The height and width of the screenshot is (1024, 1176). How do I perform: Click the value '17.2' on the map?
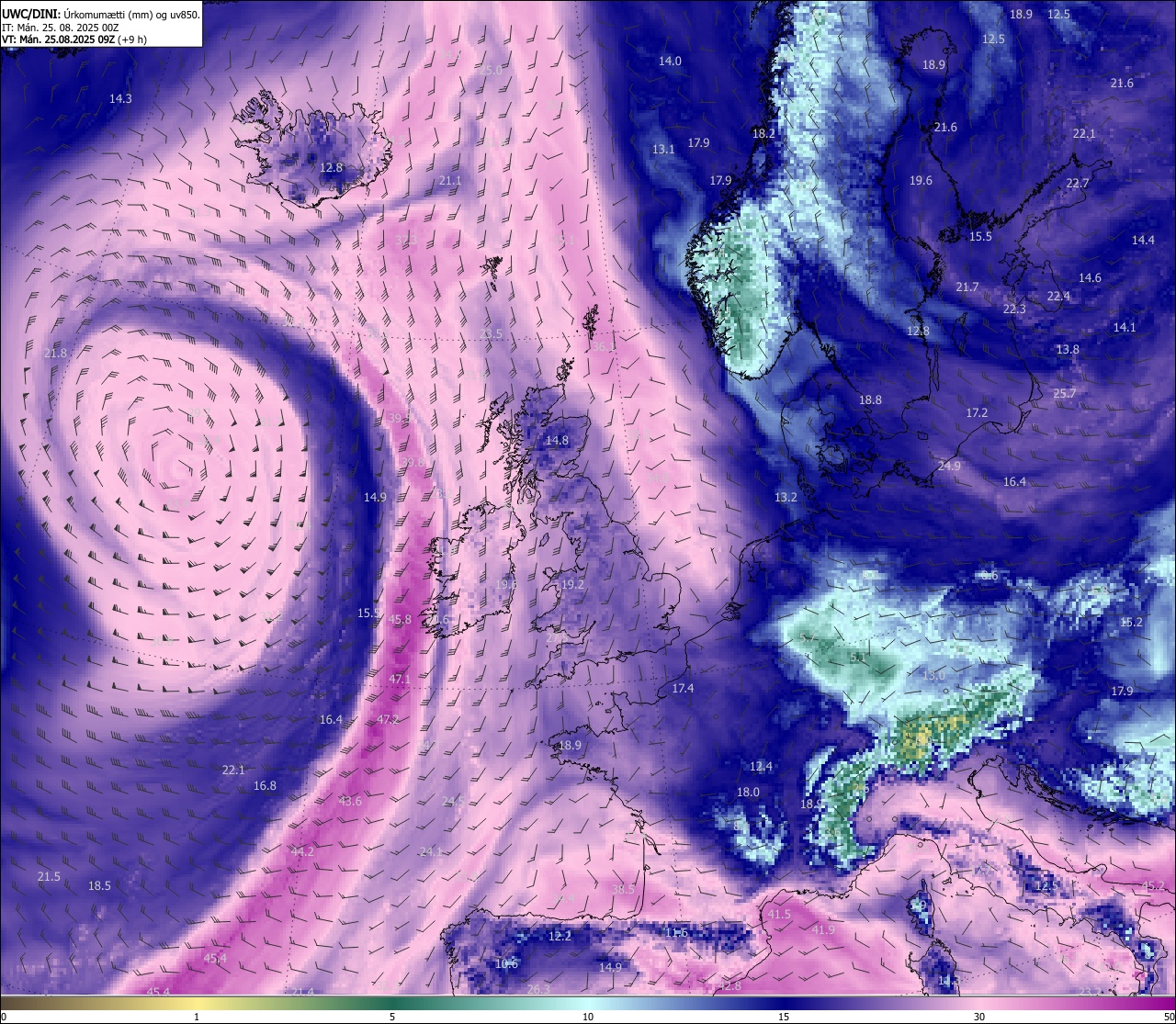[x=977, y=413]
